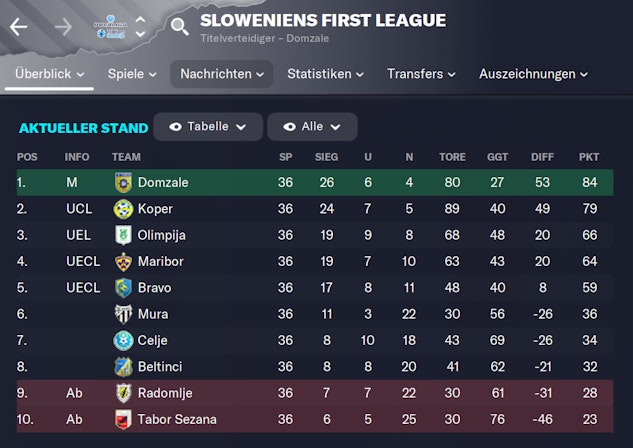Click the forward arrow navigation icon
Screen dimensions: 633x448
[x=63, y=27]
